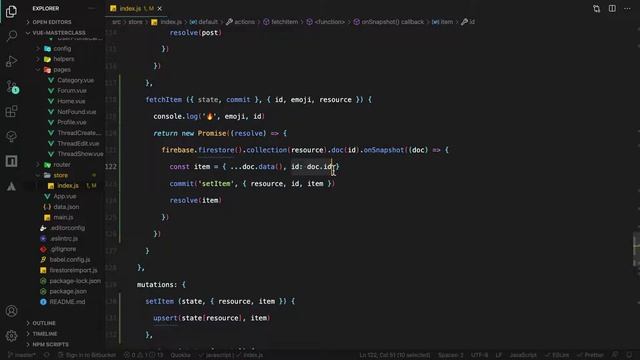Expand the OPEN EDITORS section

coord(52,22)
